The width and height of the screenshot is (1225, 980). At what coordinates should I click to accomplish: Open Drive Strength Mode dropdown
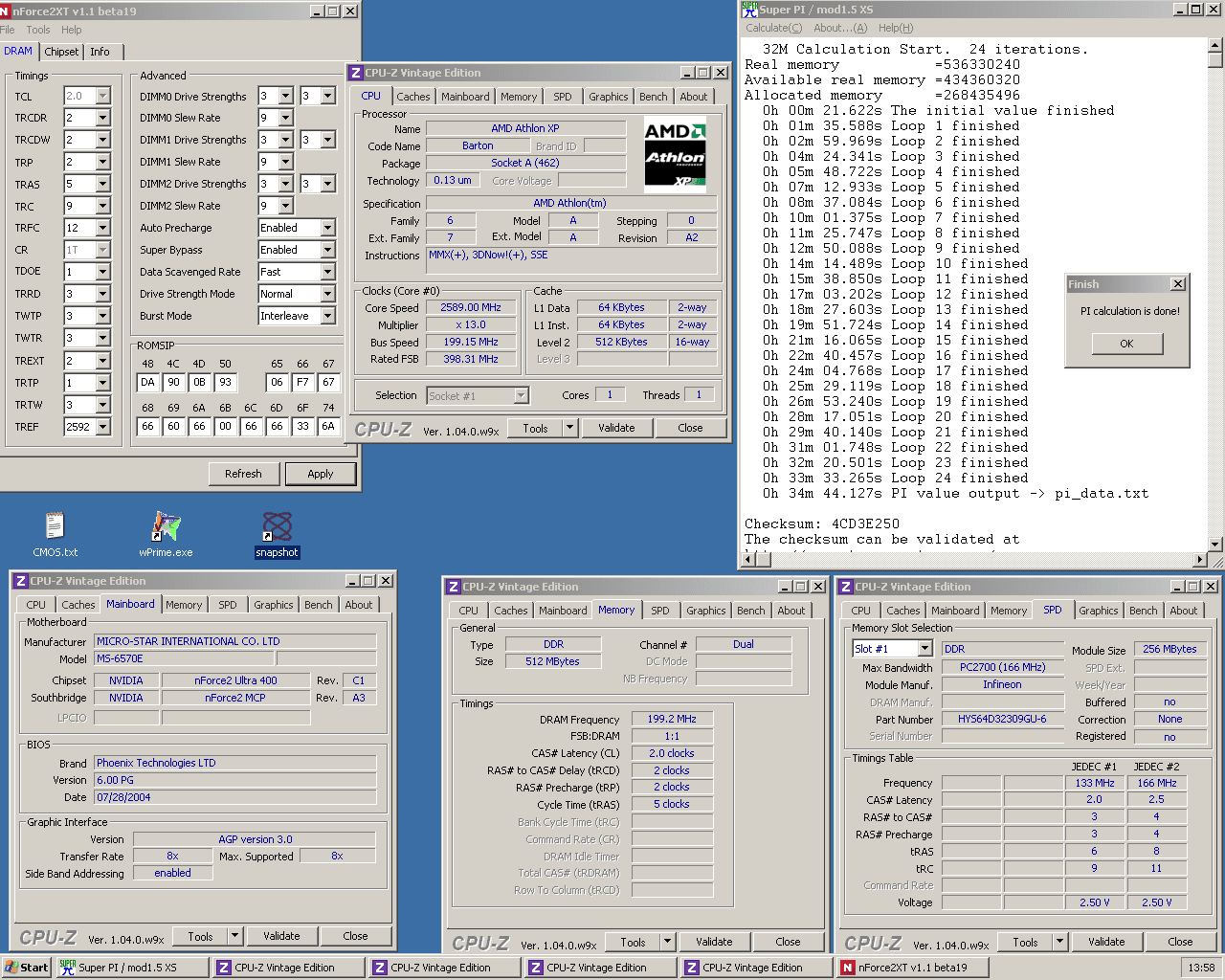327,294
